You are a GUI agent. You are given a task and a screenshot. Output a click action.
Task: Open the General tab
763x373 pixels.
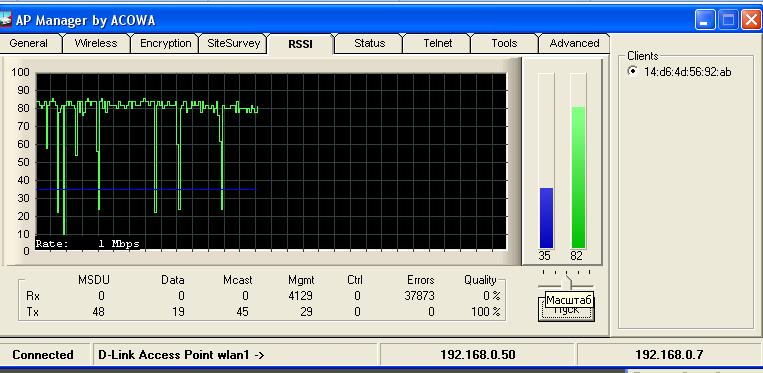click(x=29, y=43)
